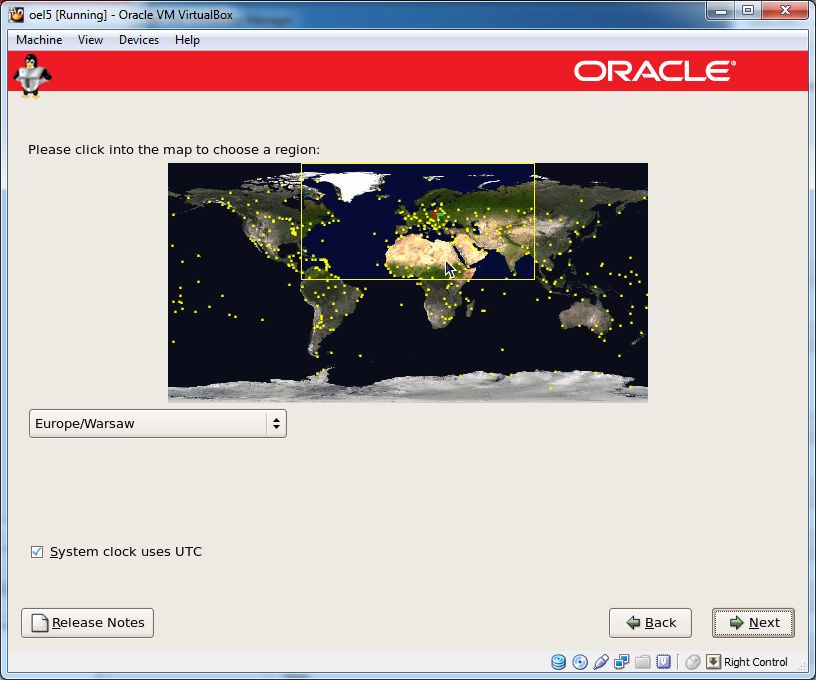
Task: Click the hard disk activity icon
Action: 558,662
